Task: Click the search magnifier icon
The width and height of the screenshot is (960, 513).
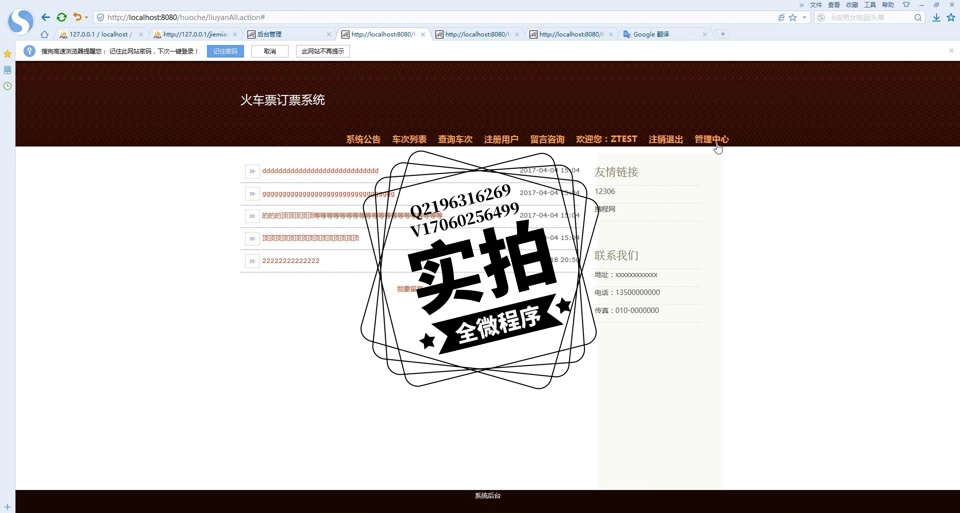Action: 918,17
